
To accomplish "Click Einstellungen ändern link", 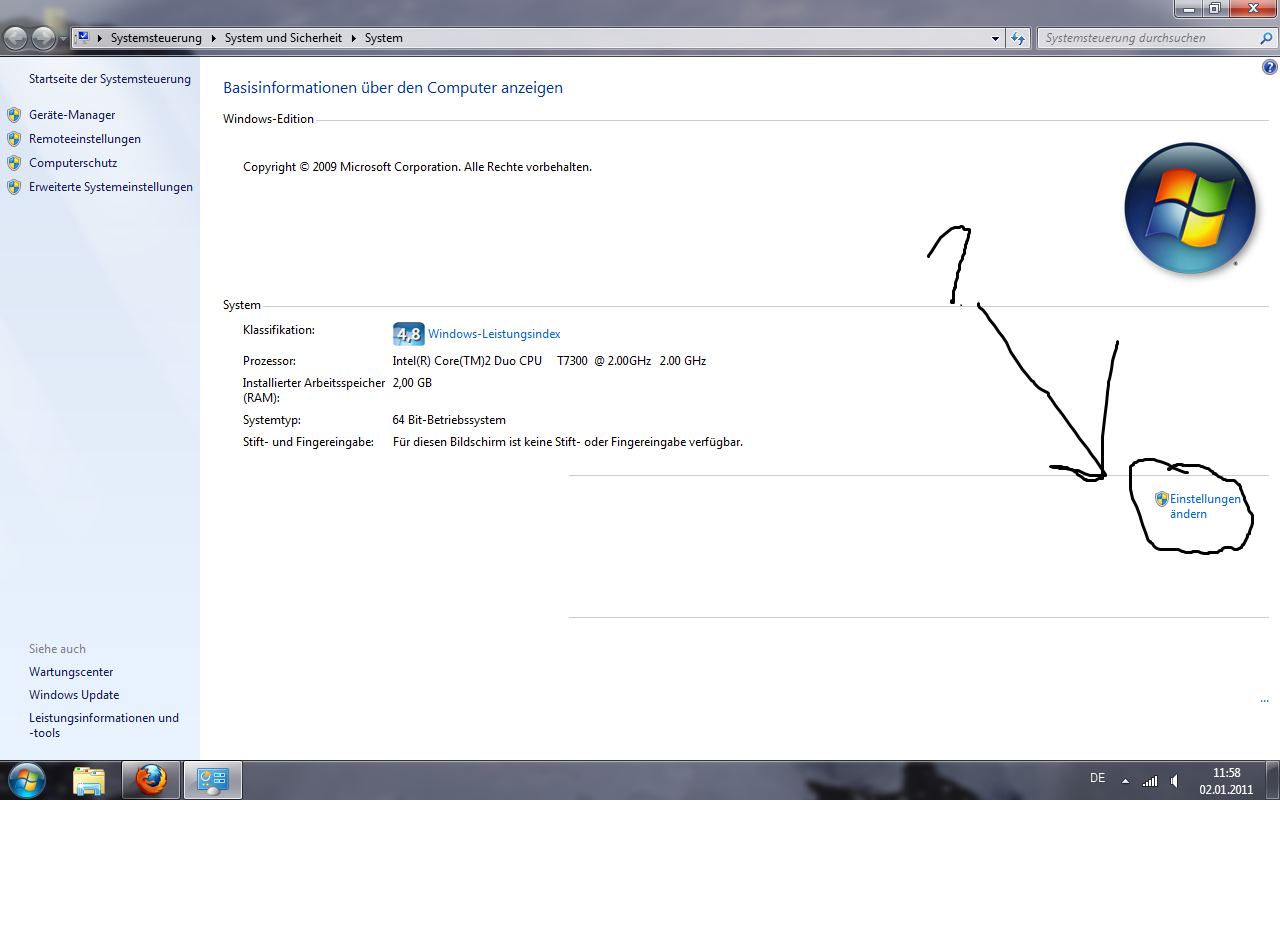I will (1205, 506).
